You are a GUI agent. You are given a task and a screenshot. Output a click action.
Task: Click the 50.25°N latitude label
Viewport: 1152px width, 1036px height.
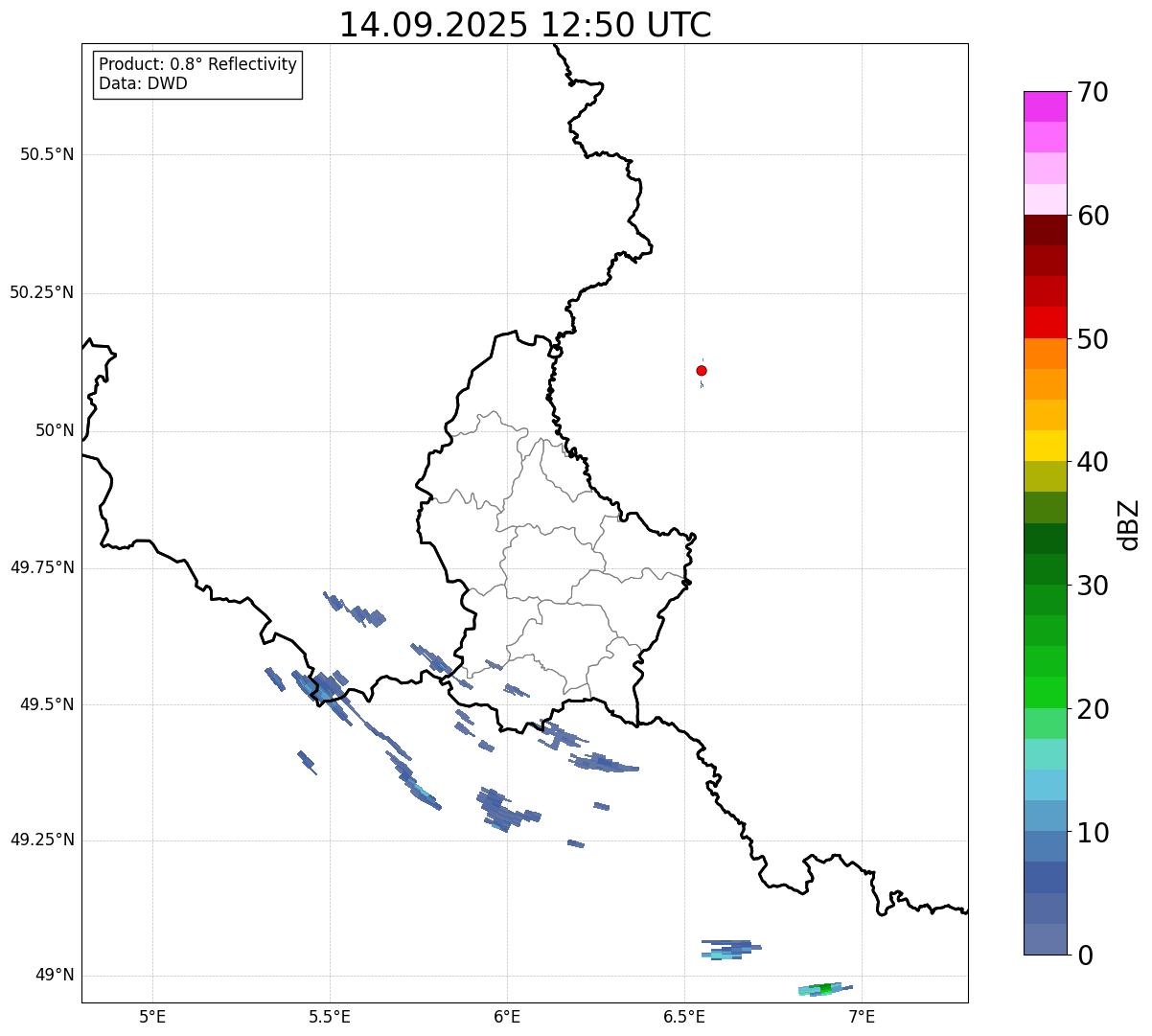click(42, 292)
